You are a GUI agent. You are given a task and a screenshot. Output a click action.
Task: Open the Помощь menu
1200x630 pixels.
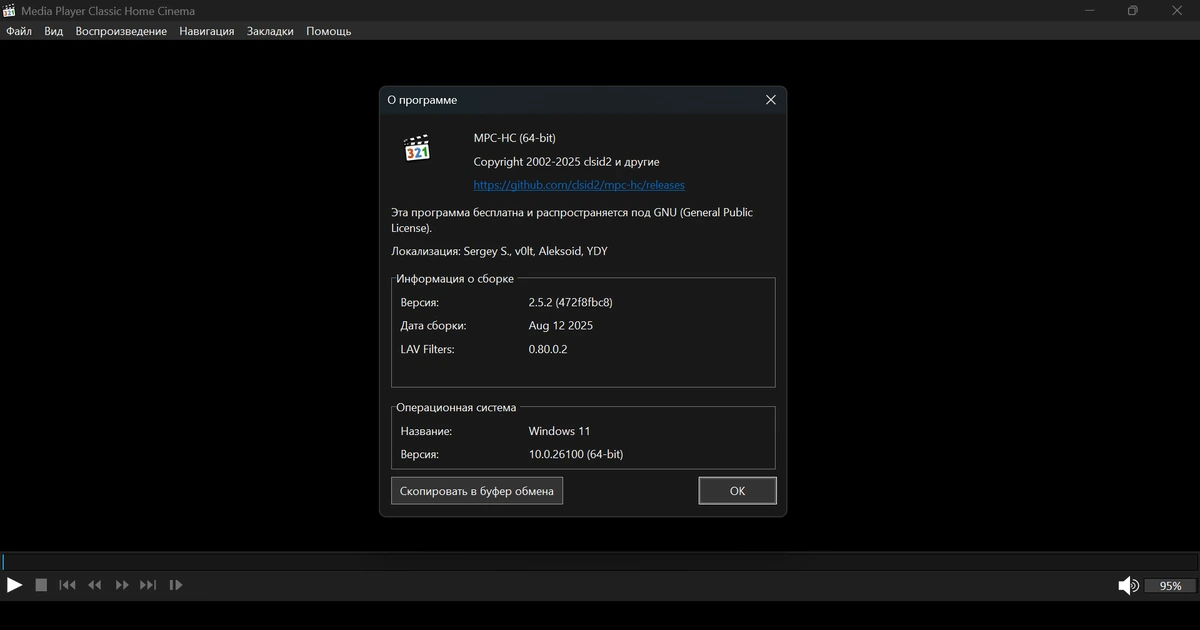point(329,31)
